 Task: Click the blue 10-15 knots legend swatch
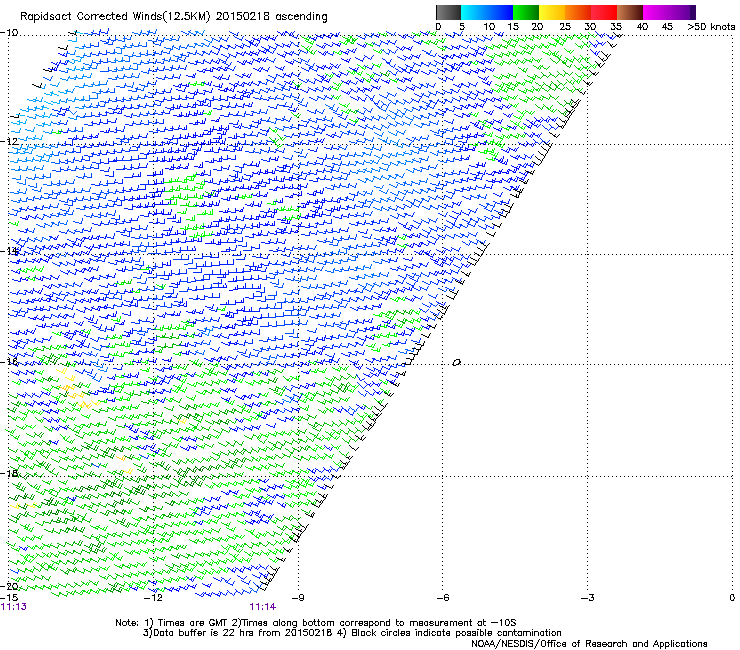(500, 12)
